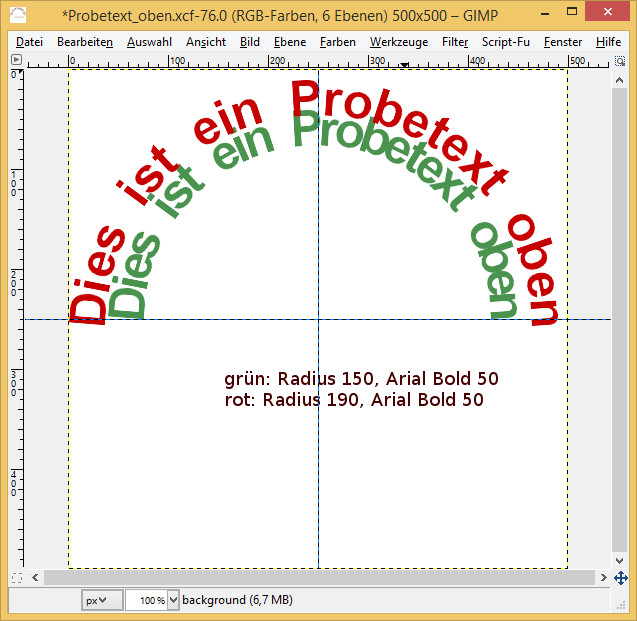The height and width of the screenshot is (621, 637).
Task: Open the Ansicht menu
Action: click(x=206, y=42)
